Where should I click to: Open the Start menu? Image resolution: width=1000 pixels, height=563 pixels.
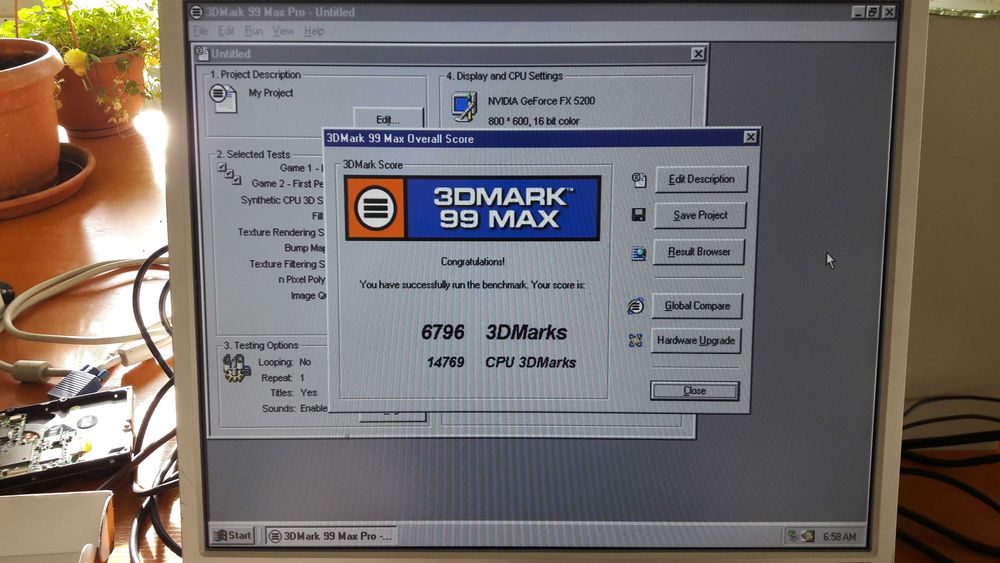[x=233, y=536]
